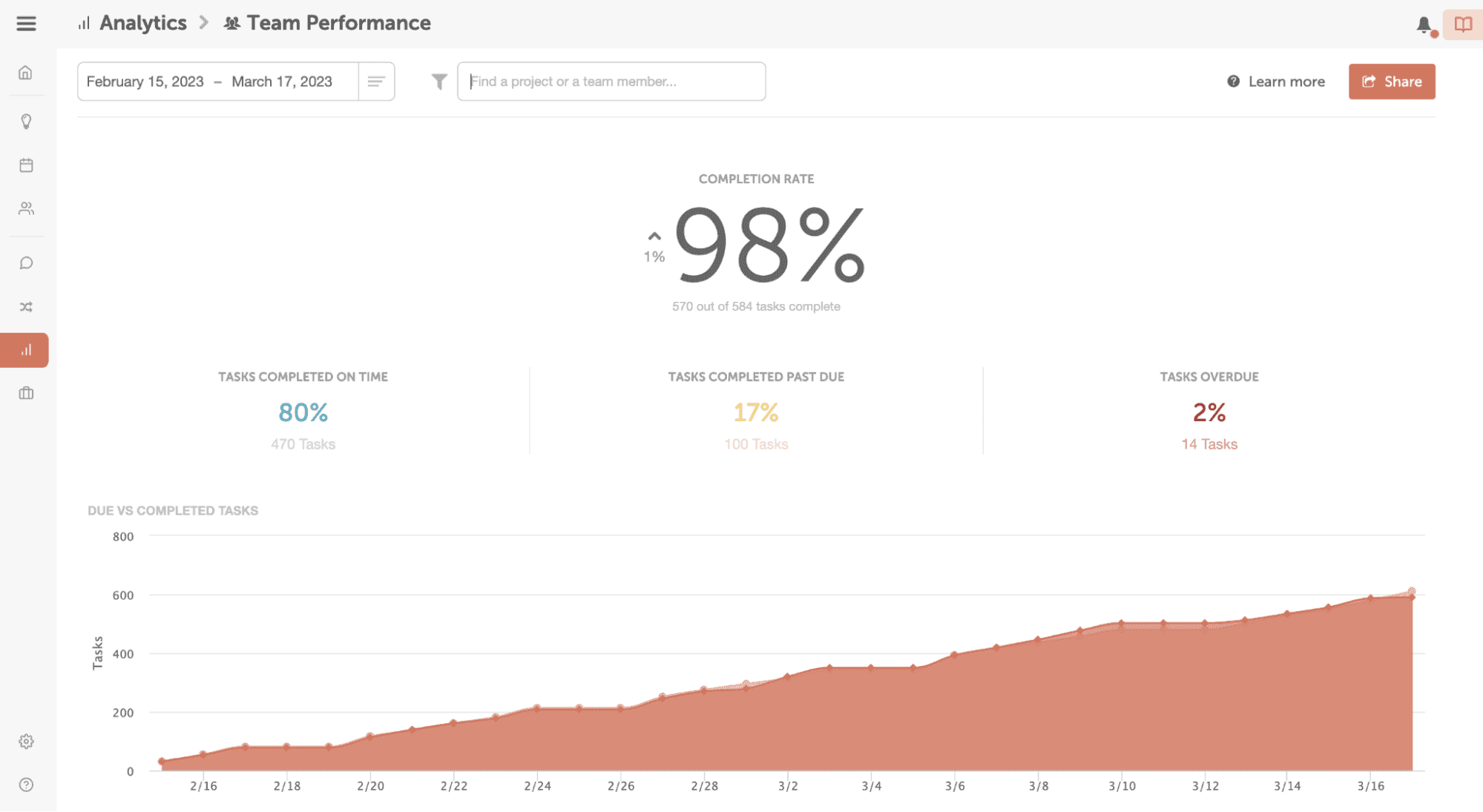Select the highlighted analytics bar-chart icon
This screenshot has height=812, width=1483.
(26, 349)
